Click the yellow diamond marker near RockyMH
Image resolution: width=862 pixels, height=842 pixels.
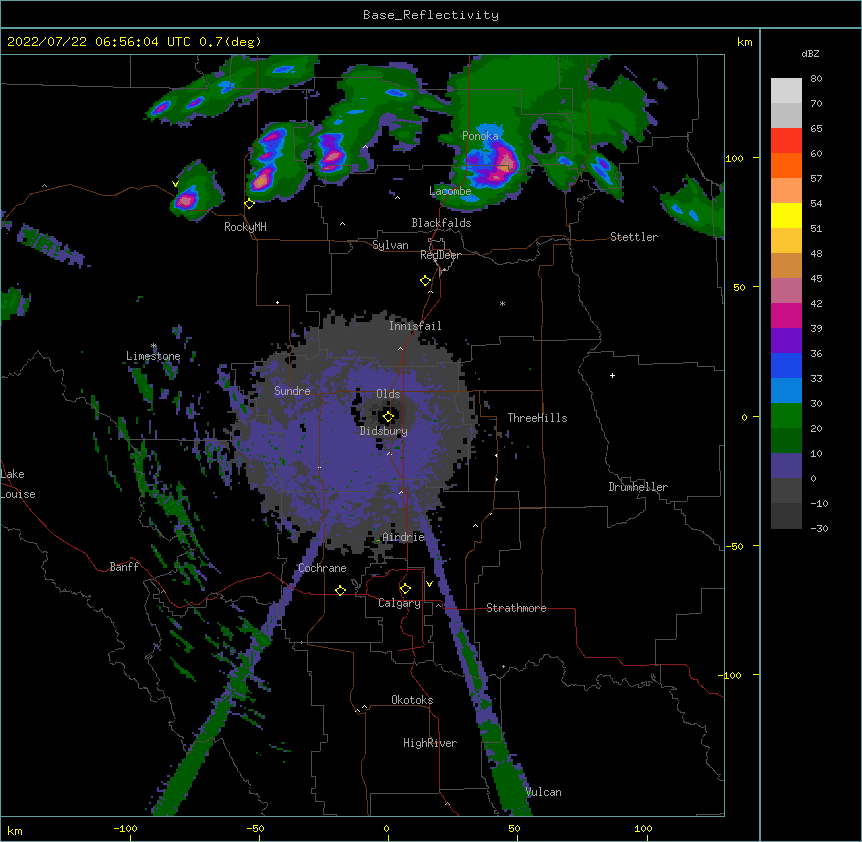click(250, 204)
